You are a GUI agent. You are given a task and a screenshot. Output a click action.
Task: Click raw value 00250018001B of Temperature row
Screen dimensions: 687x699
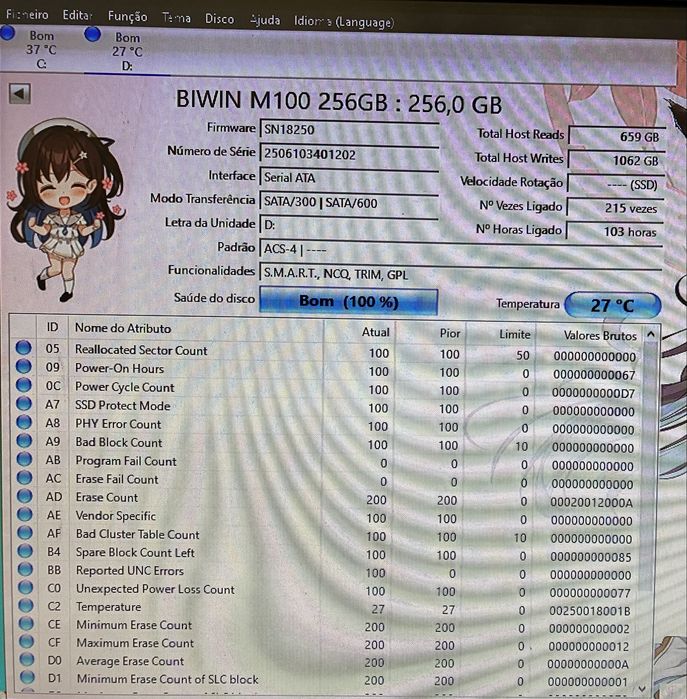pyautogui.click(x=589, y=611)
